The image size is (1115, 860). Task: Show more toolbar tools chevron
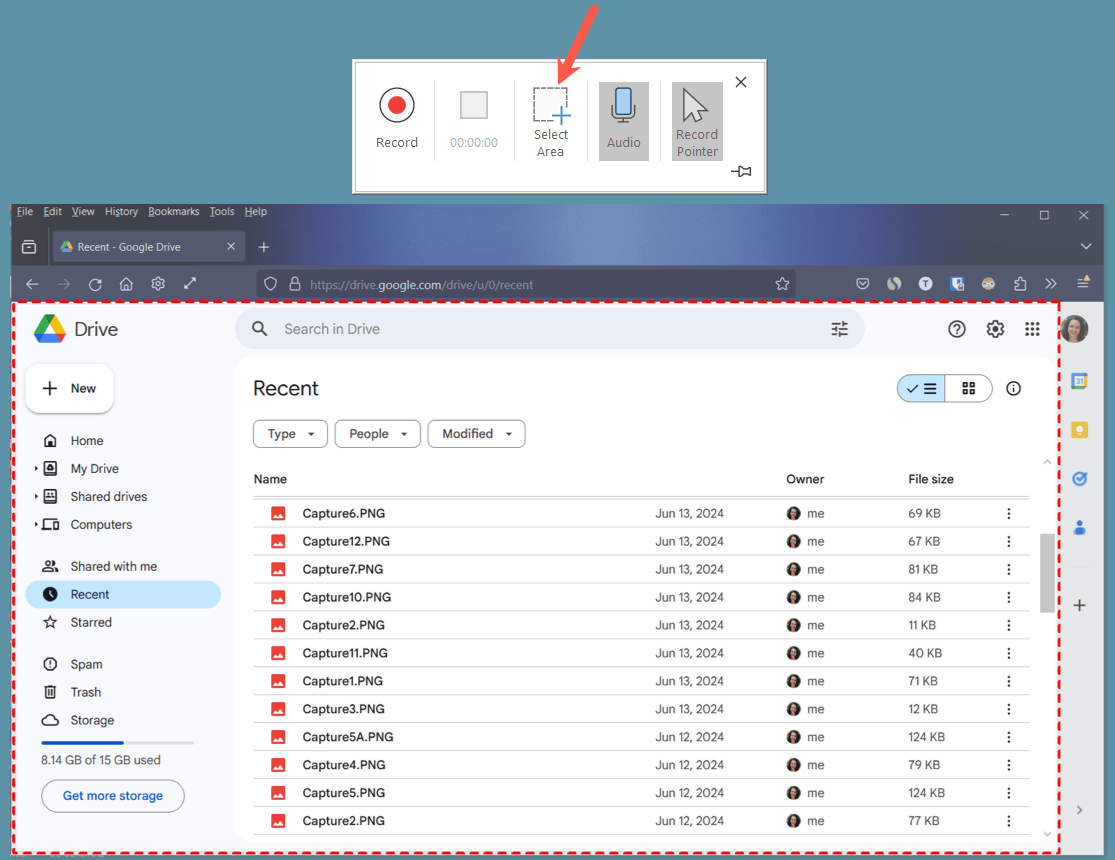1051,284
